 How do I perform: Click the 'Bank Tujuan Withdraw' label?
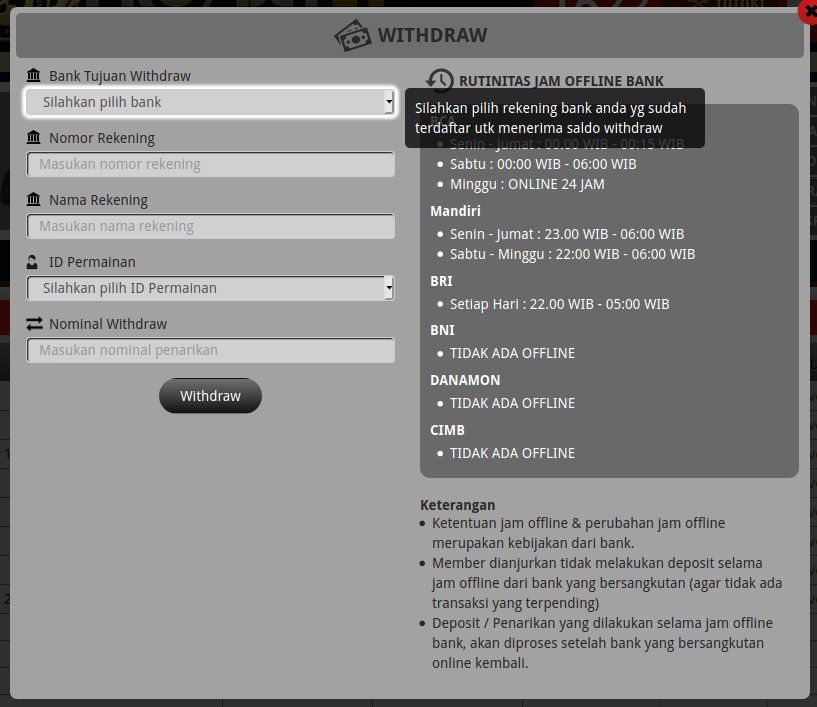[119, 76]
